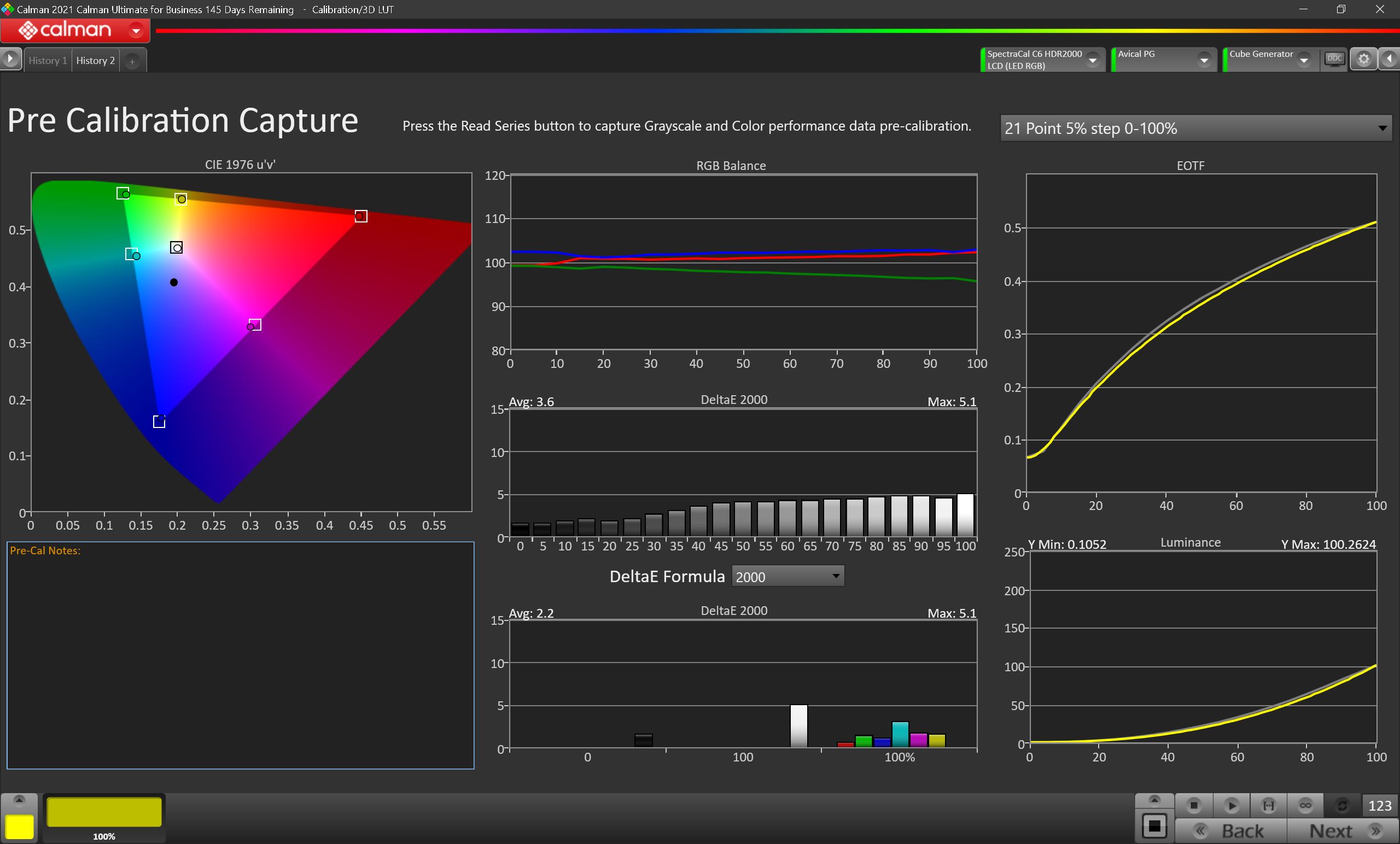The height and width of the screenshot is (844, 1400).
Task: Toggle the 123 numeric readout button
Action: pos(1380,805)
